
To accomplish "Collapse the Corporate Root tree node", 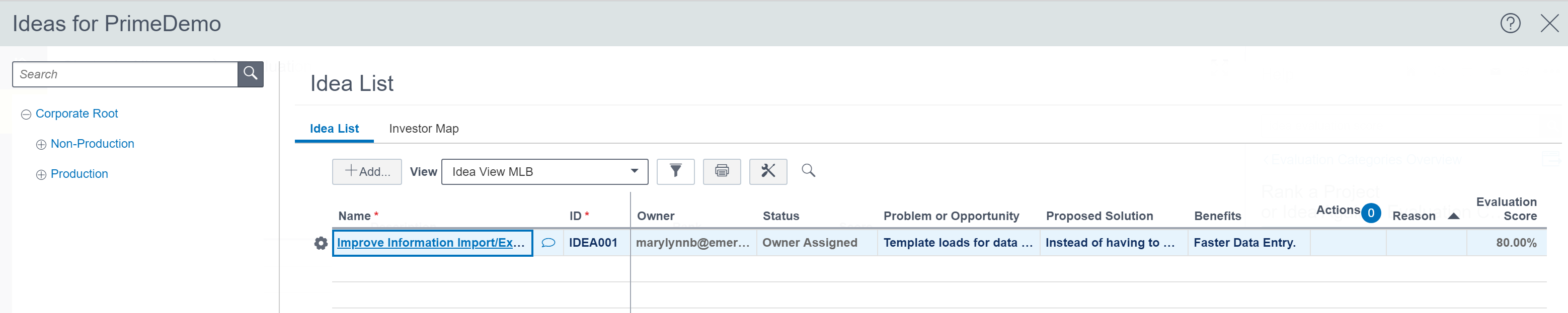I will 26,115.
